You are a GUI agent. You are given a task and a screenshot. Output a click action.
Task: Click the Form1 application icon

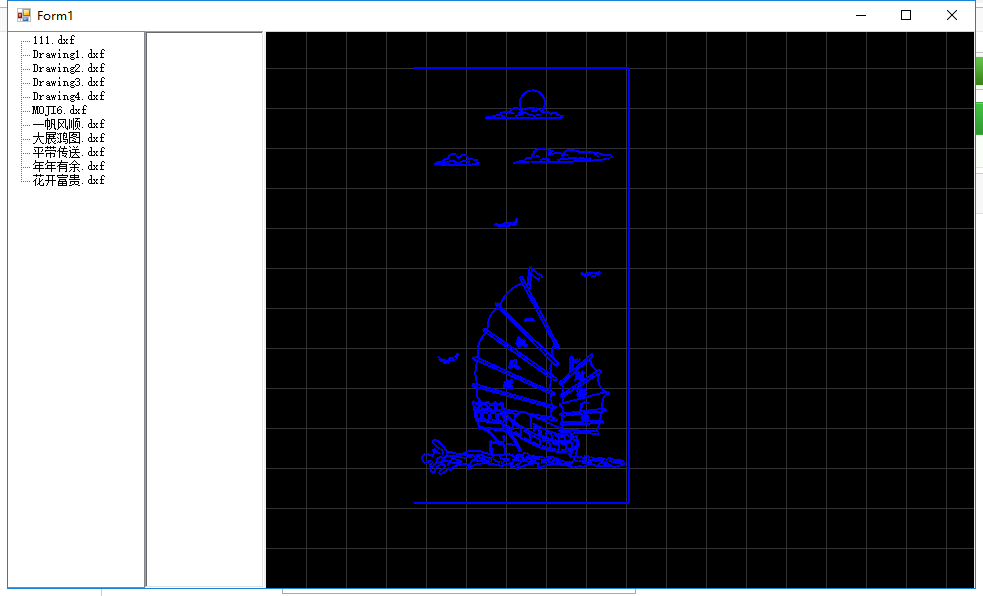[24, 15]
